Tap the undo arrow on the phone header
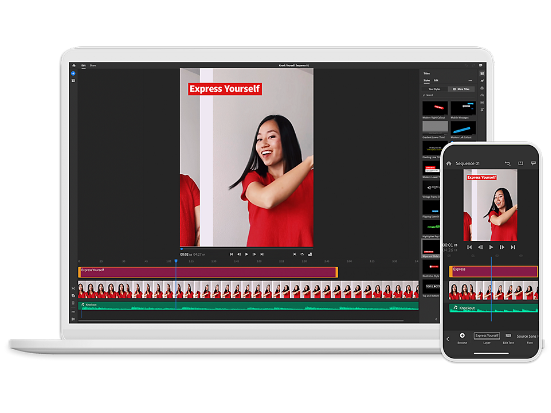This screenshot has width=551, height=413. [x=507, y=163]
